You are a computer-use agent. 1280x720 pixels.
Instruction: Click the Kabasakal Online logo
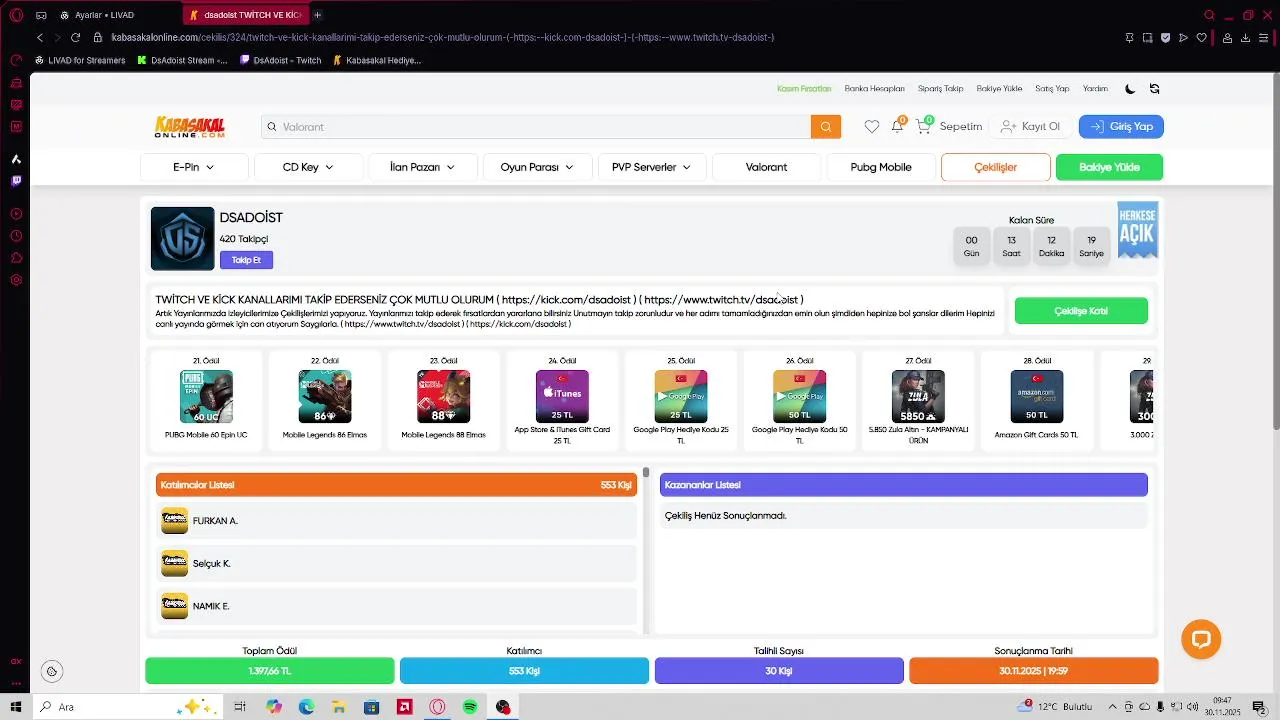click(x=189, y=127)
